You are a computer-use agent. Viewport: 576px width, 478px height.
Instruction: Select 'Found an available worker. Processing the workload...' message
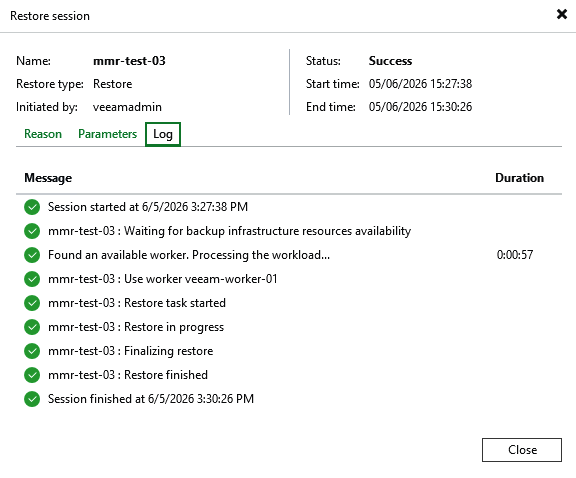coord(189,255)
